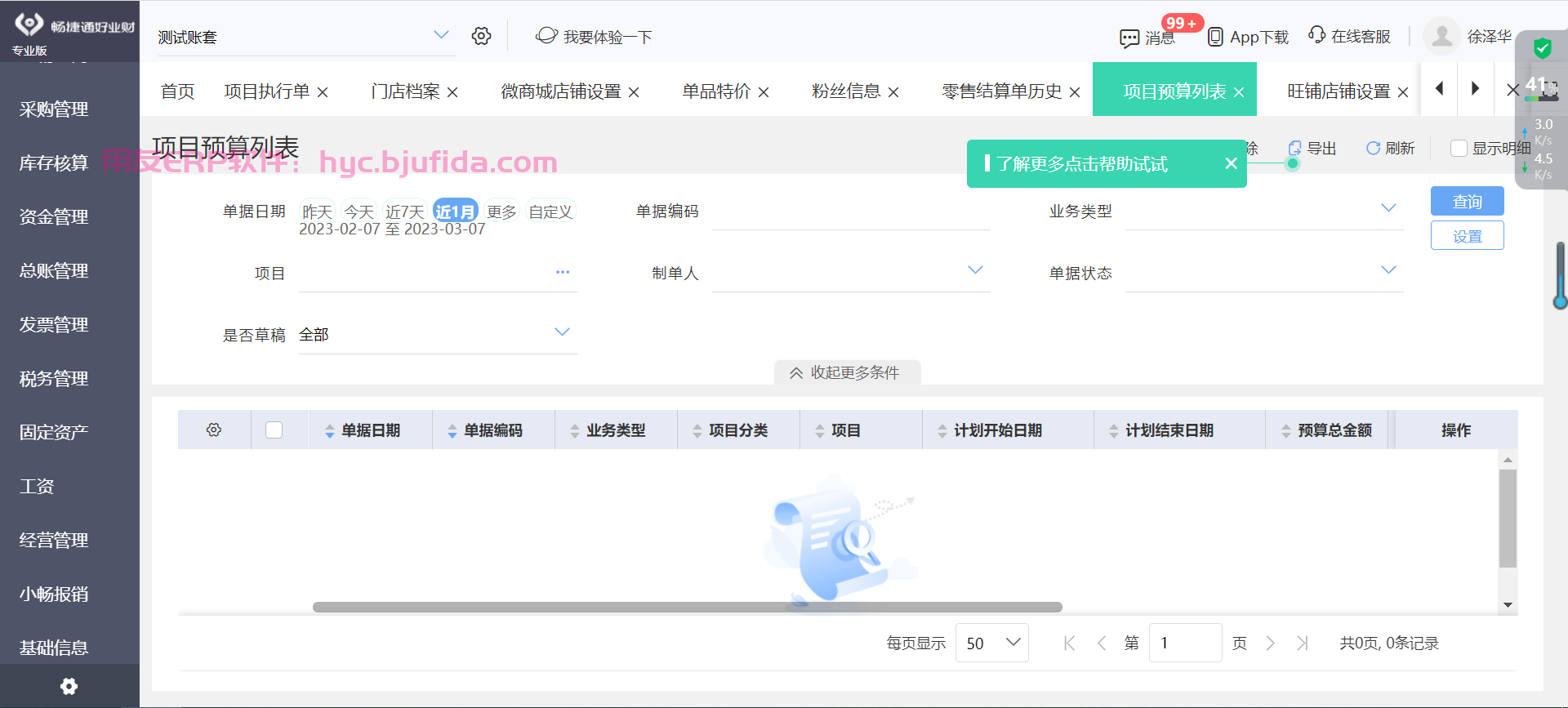Close the 零售结算单历史 tab
The image size is (1568, 708).
pyautogui.click(x=1075, y=92)
